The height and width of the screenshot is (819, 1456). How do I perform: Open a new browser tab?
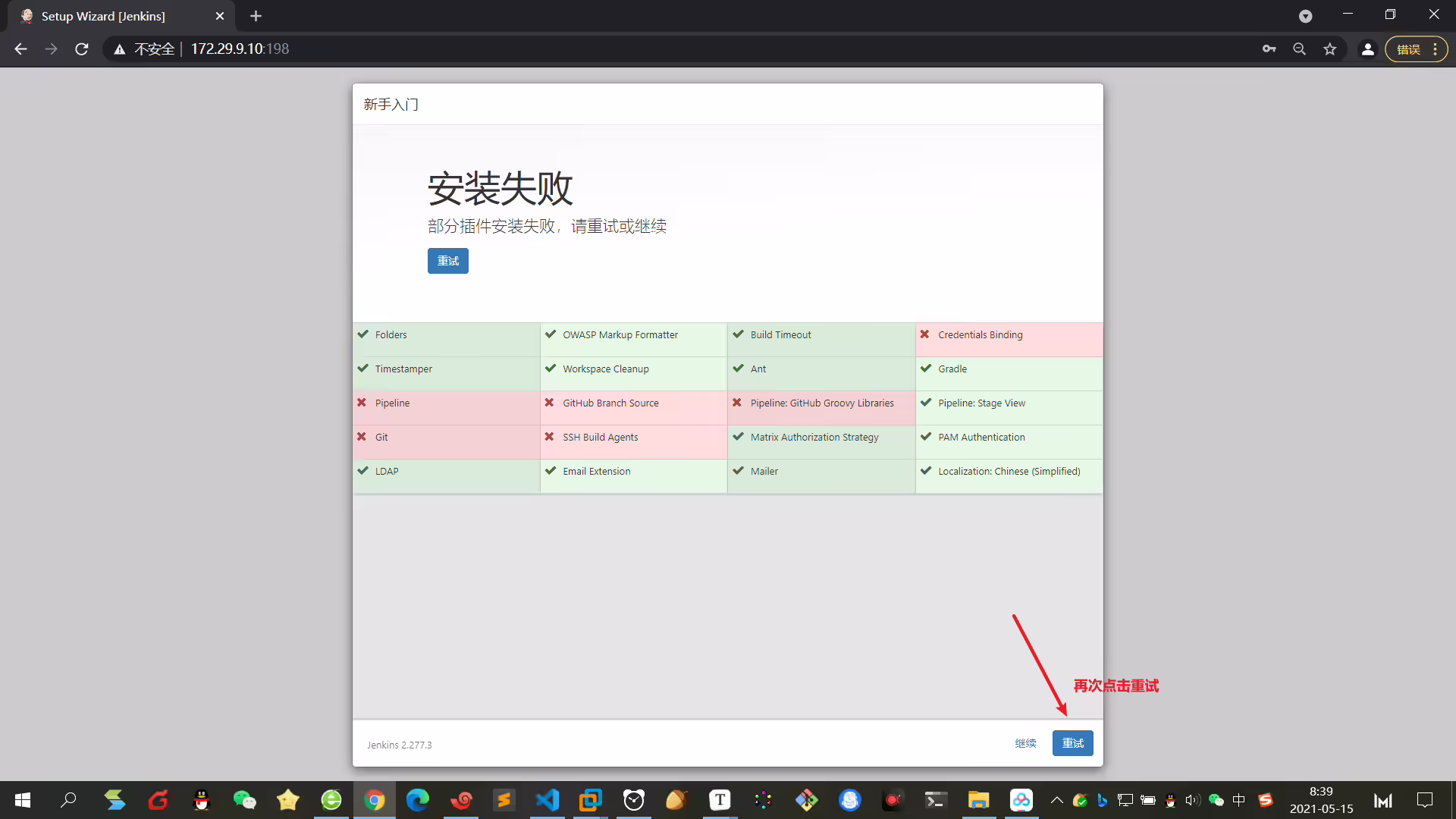click(x=256, y=16)
